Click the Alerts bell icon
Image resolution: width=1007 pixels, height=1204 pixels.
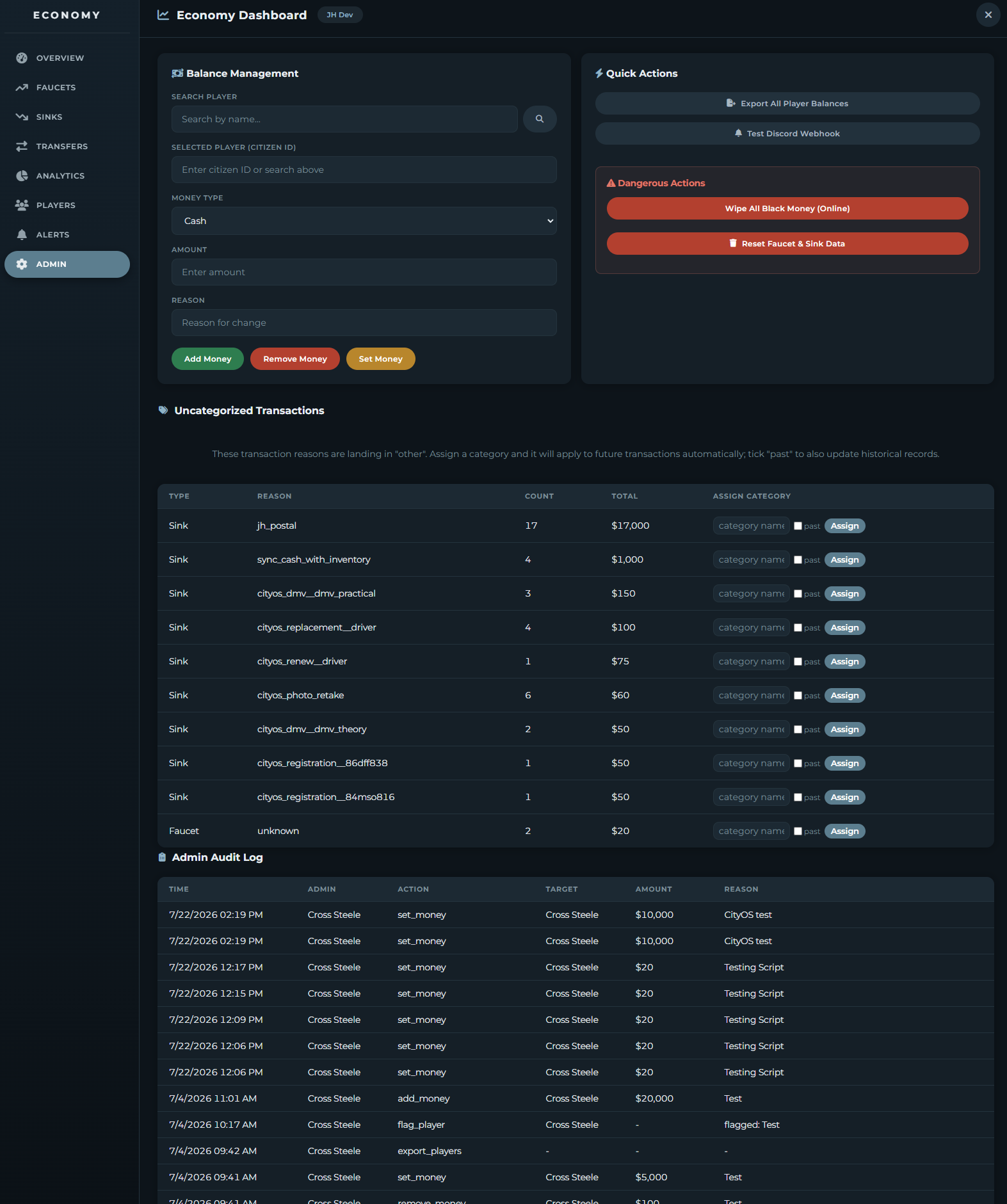click(22, 235)
